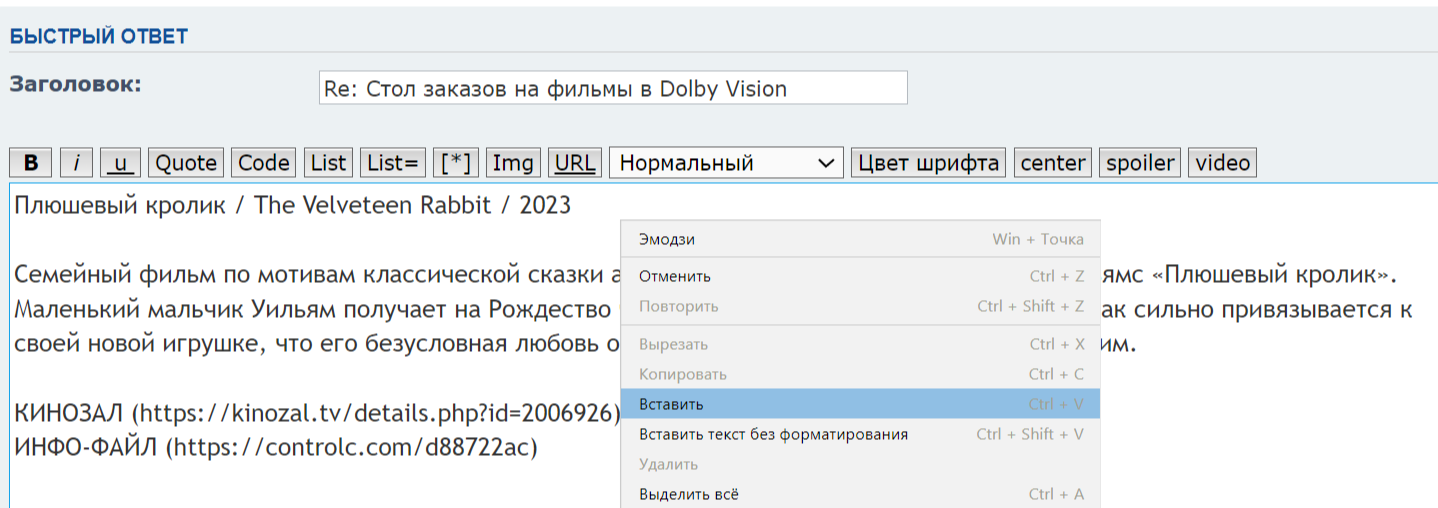The height and width of the screenshot is (508, 1438).
Task: Insert a Quote tag
Action: point(186,163)
